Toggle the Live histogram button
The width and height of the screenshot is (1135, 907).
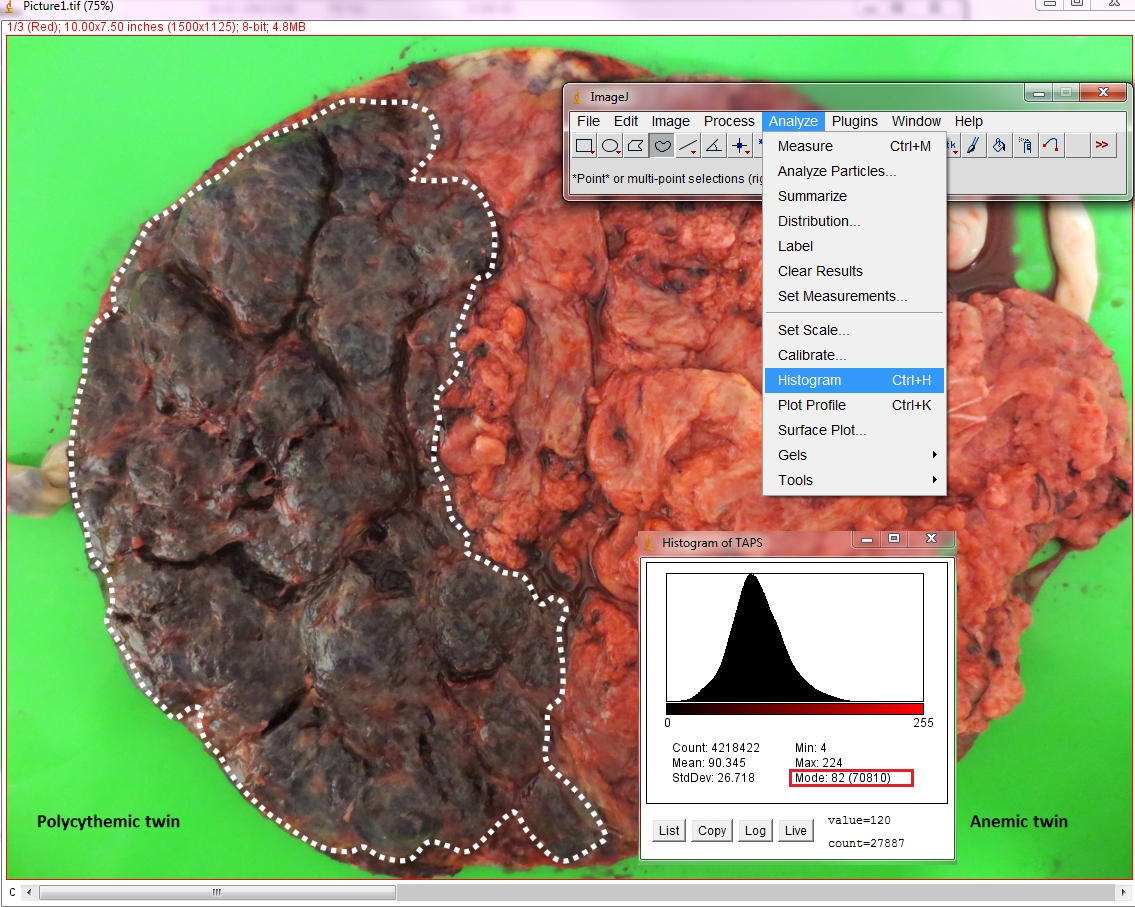[x=795, y=831]
